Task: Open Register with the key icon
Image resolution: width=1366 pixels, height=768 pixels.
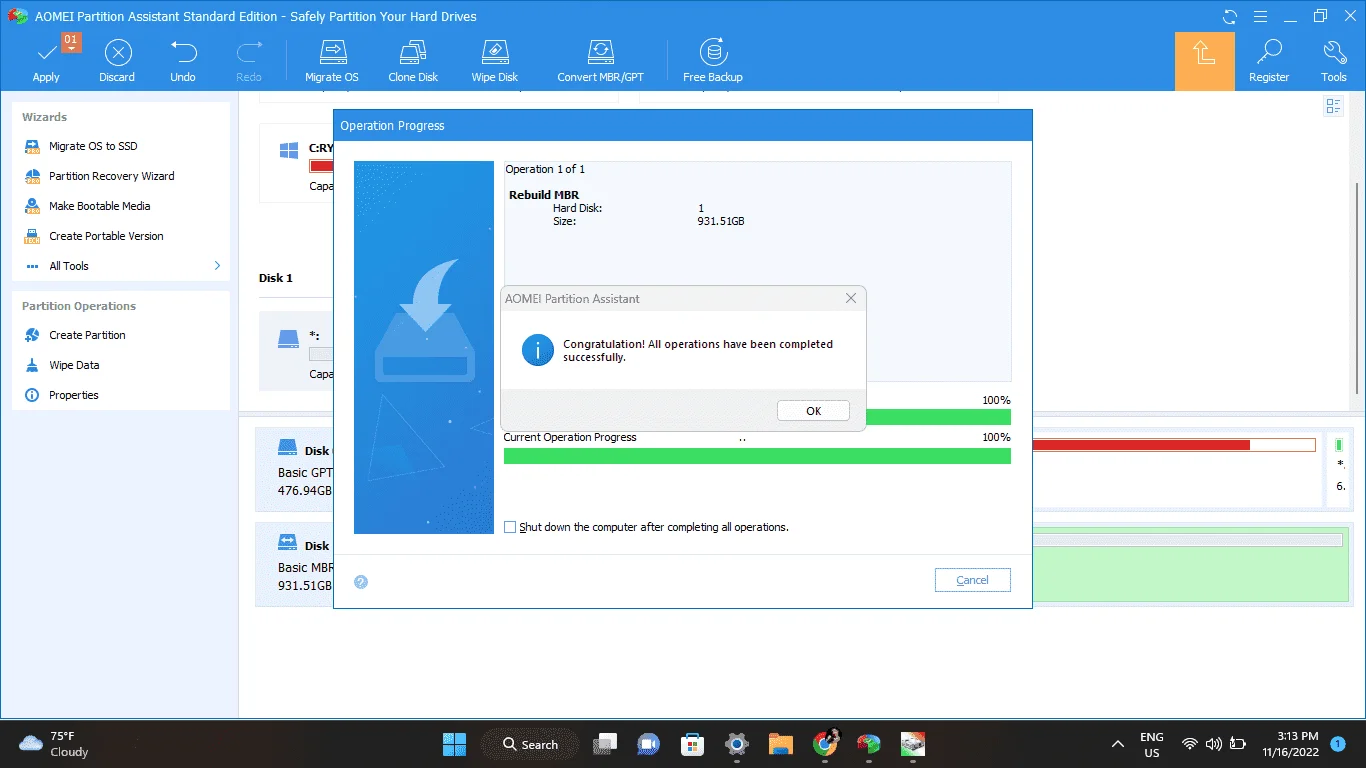Action: coord(1269,61)
